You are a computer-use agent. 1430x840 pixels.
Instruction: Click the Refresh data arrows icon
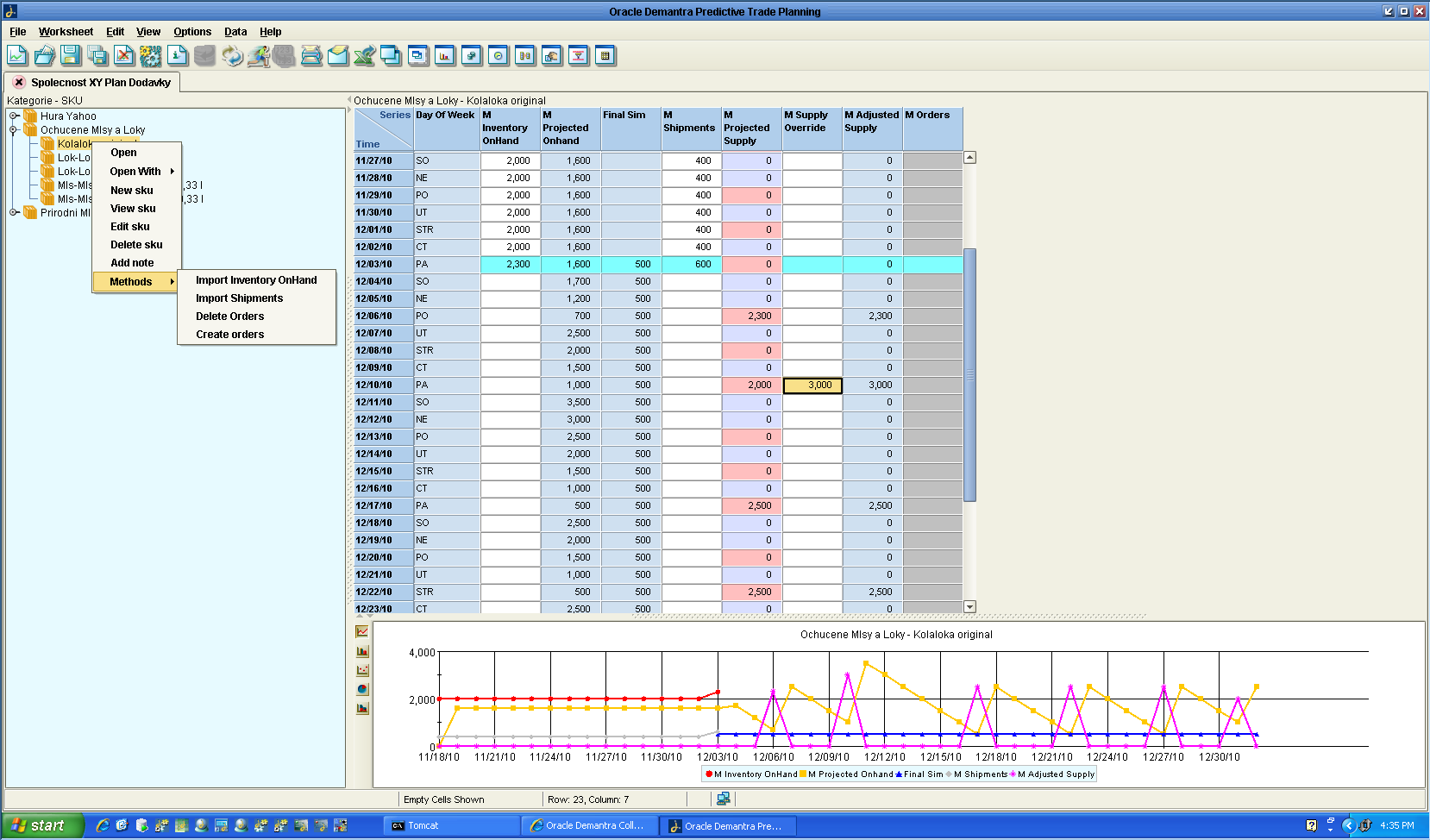coord(232,56)
